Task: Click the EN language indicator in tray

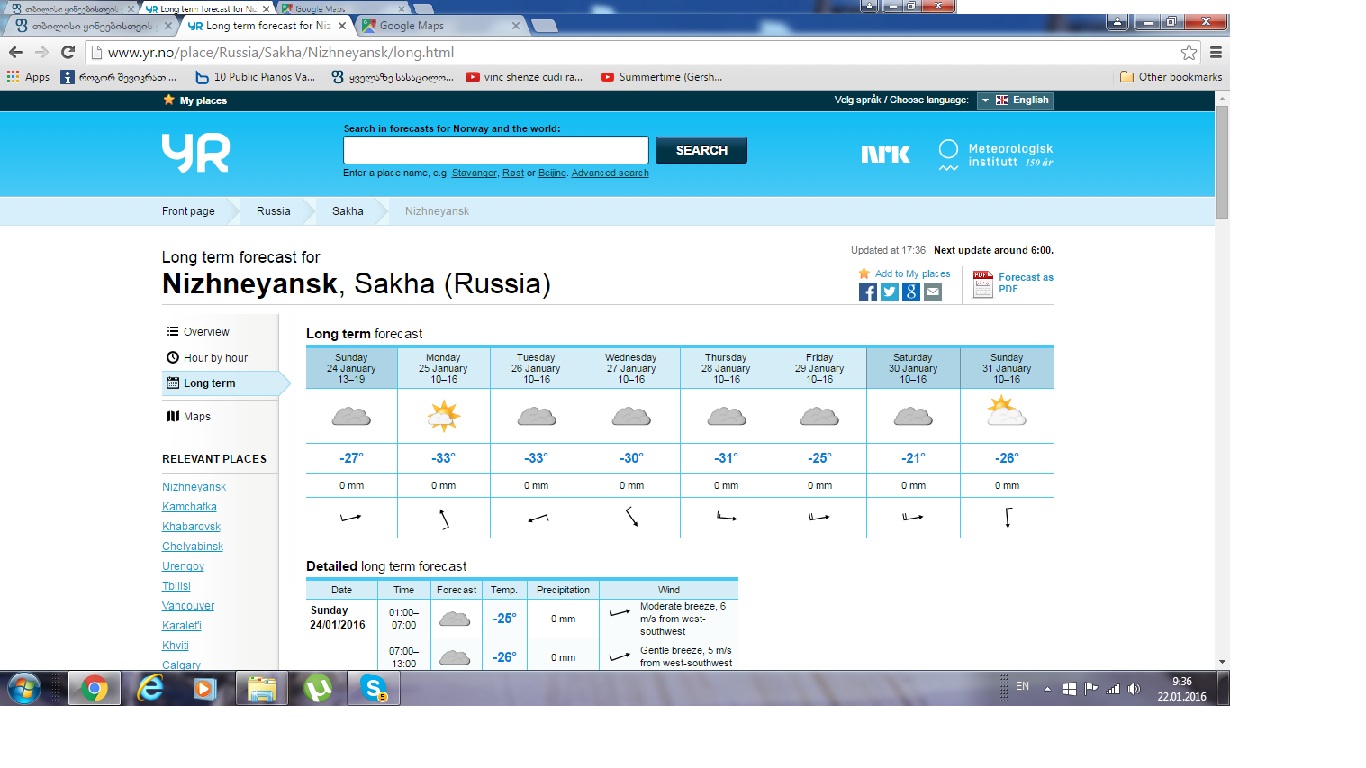Action: (1022, 687)
